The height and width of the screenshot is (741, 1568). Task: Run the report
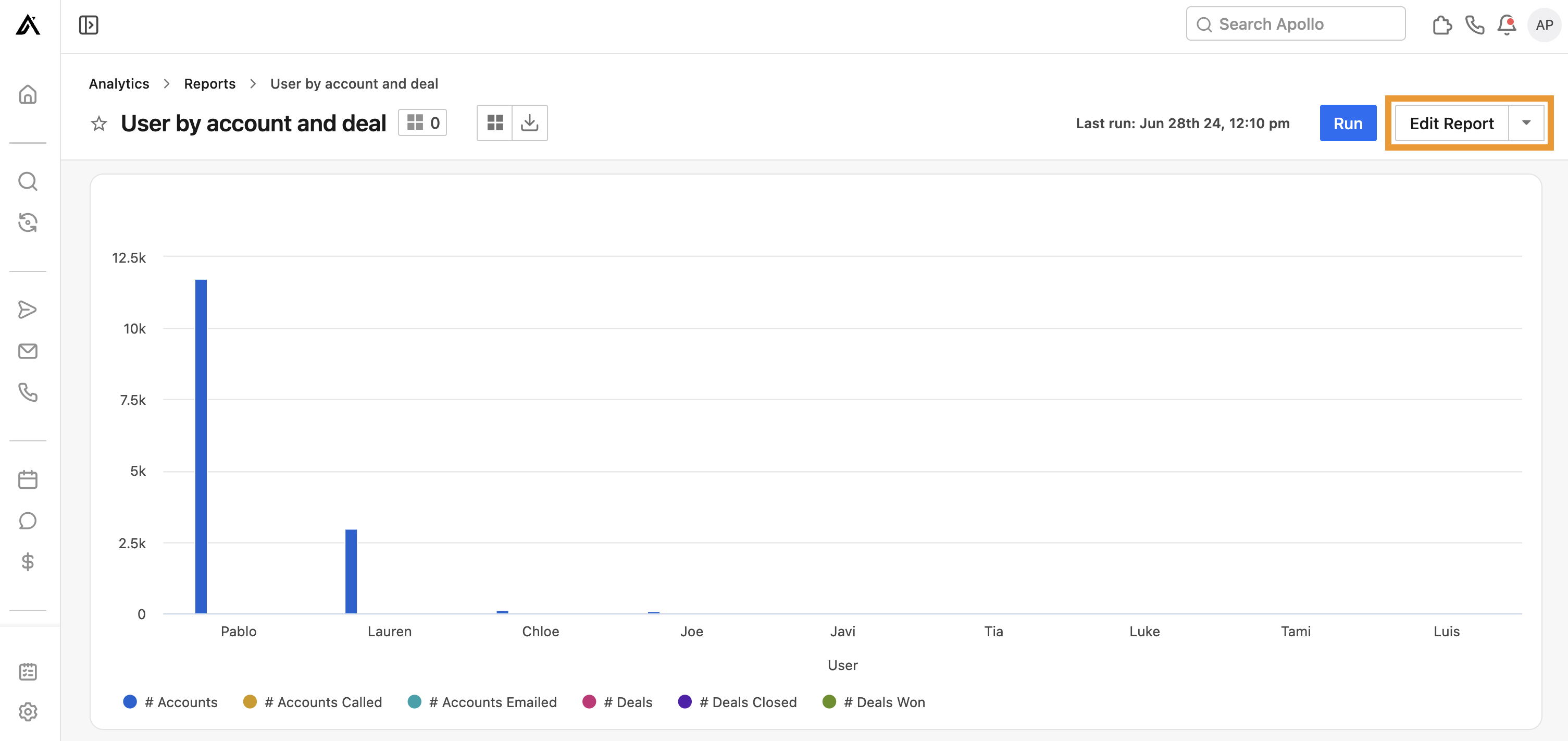point(1348,122)
